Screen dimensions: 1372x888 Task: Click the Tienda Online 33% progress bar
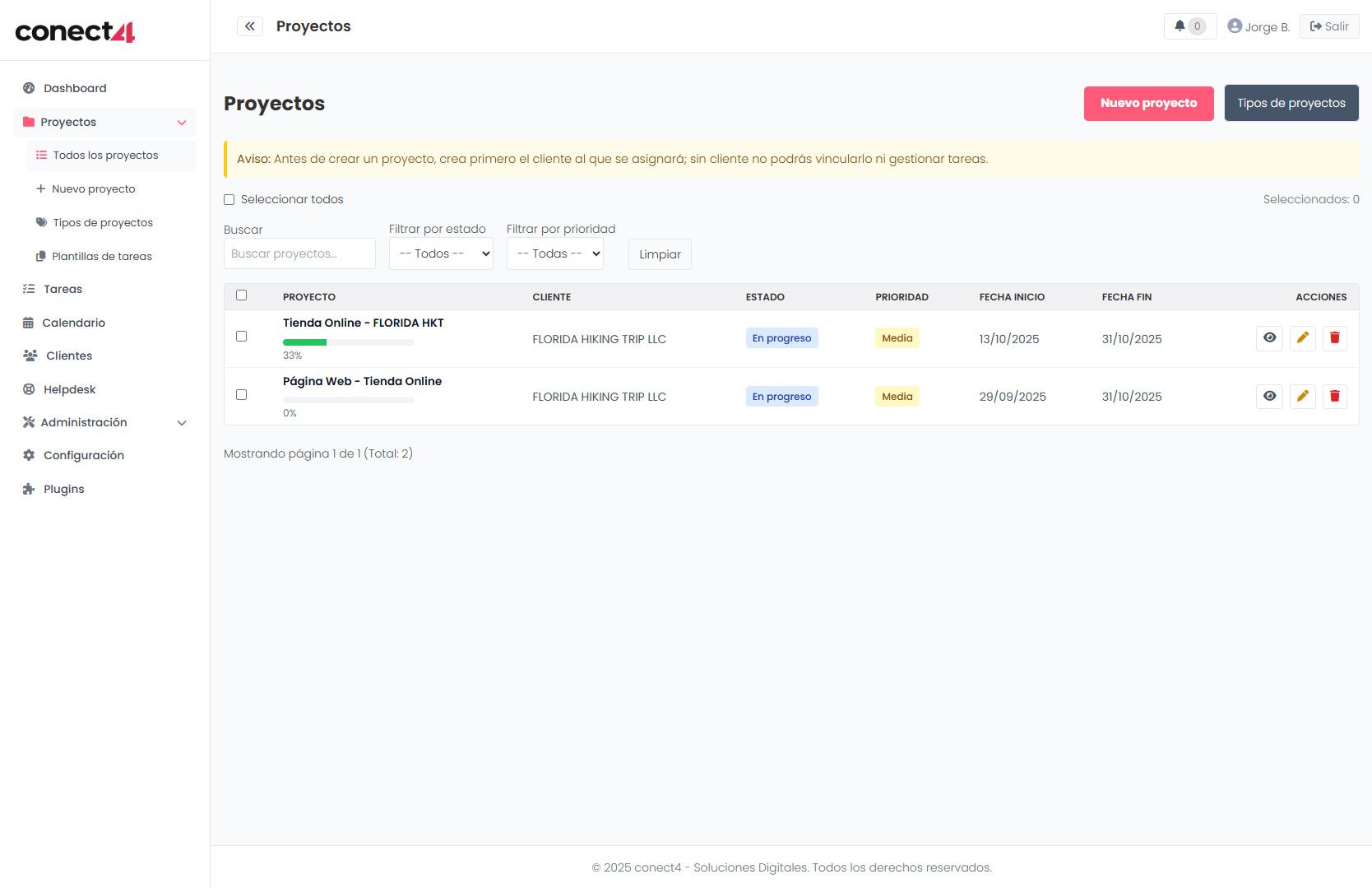[348, 342]
